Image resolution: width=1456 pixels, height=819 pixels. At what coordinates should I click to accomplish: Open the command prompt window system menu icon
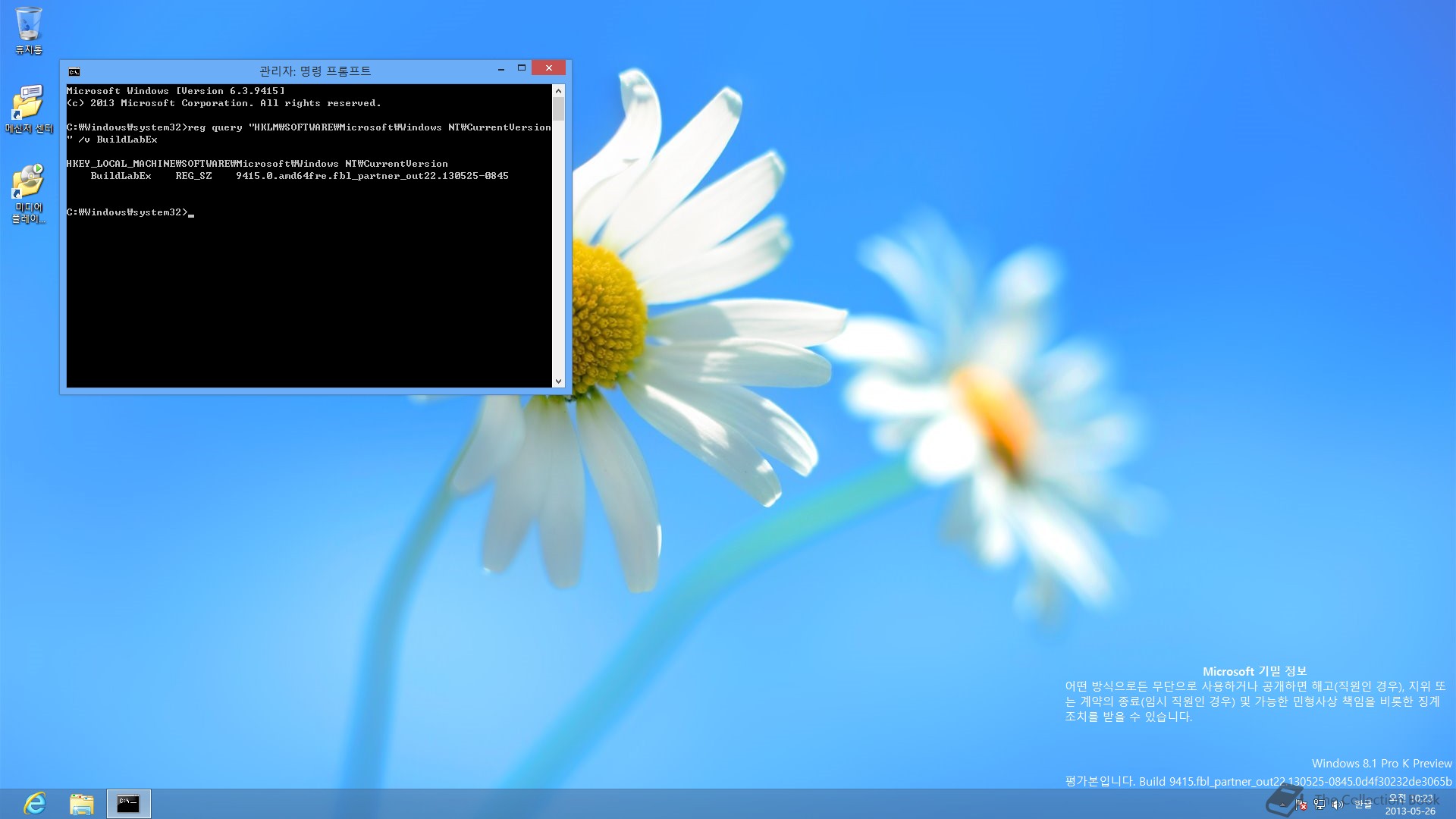(x=74, y=72)
